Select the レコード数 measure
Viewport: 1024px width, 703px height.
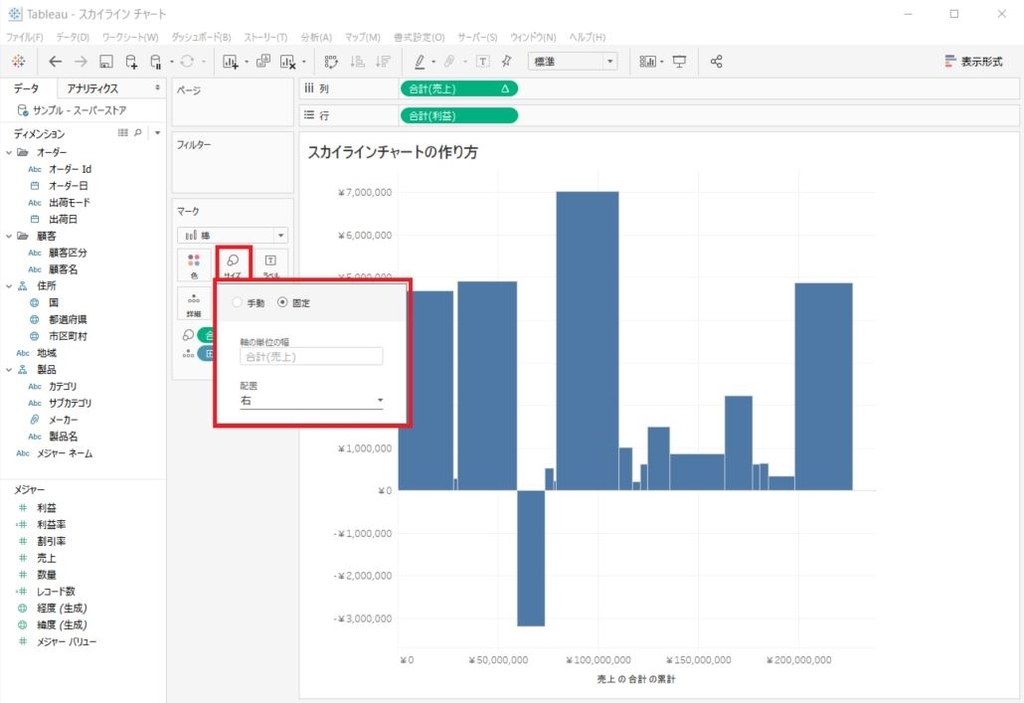point(56,591)
